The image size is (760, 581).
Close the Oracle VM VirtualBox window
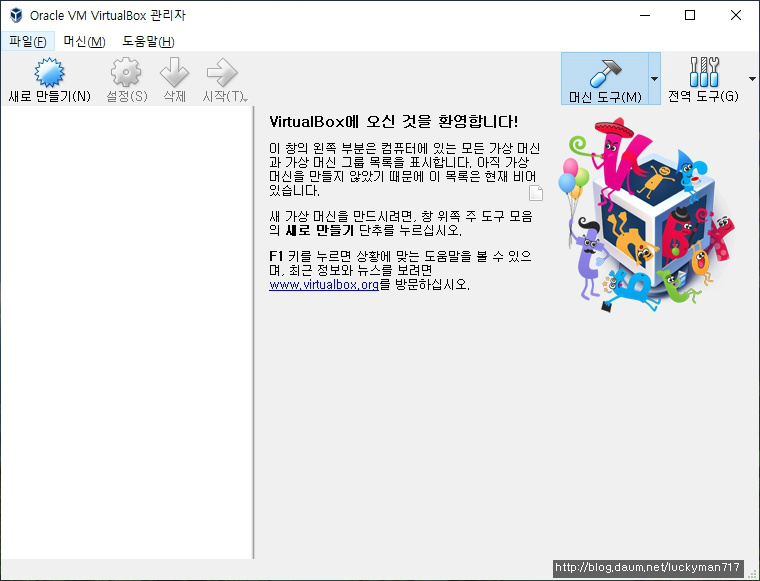click(x=736, y=15)
